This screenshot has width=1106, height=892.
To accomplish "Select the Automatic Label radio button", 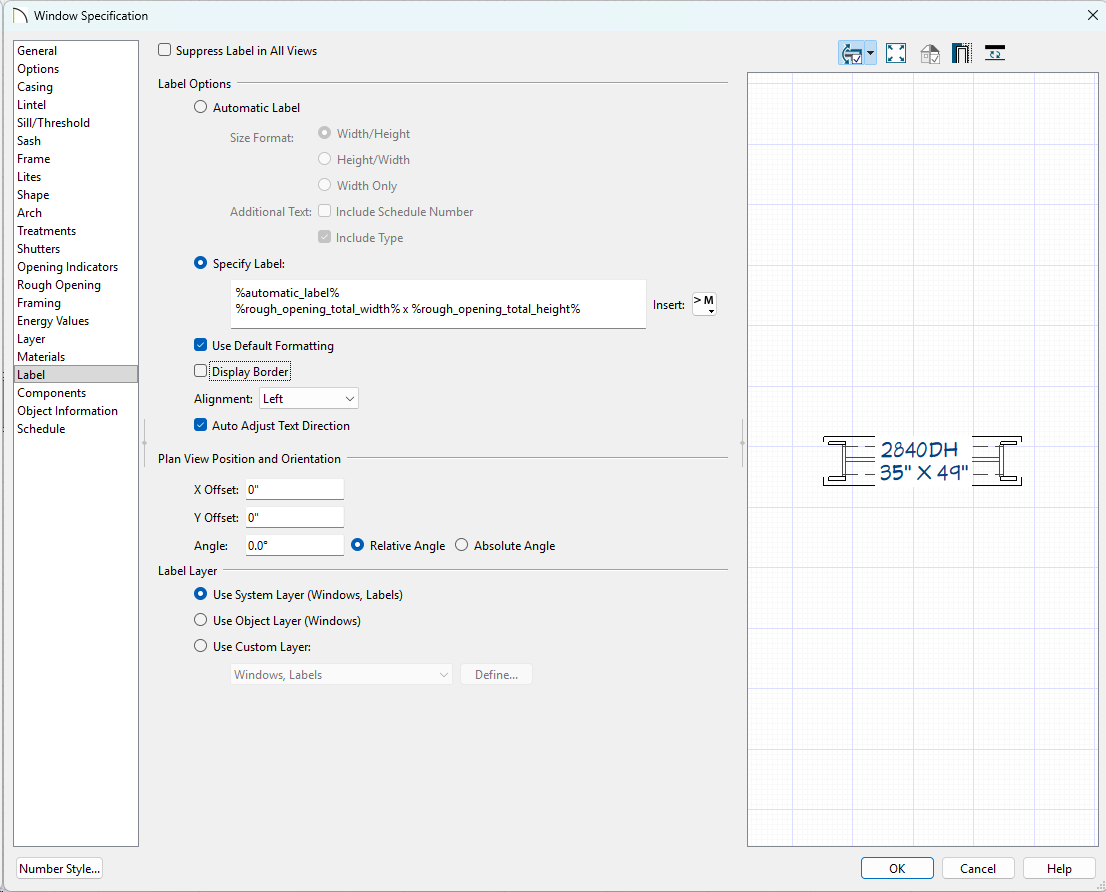I will [201, 108].
